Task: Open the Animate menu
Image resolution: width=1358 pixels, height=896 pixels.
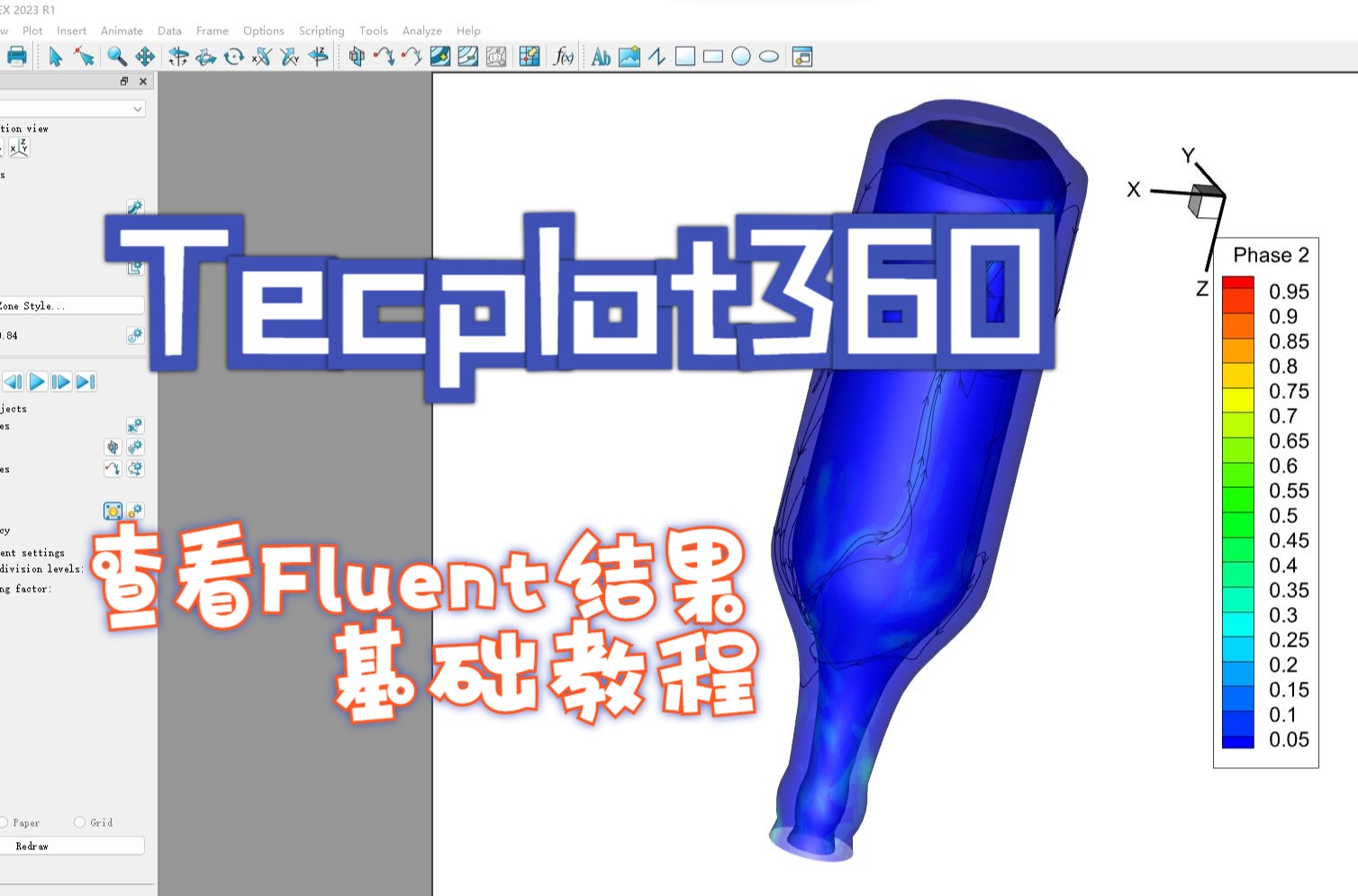Action: tap(122, 31)
